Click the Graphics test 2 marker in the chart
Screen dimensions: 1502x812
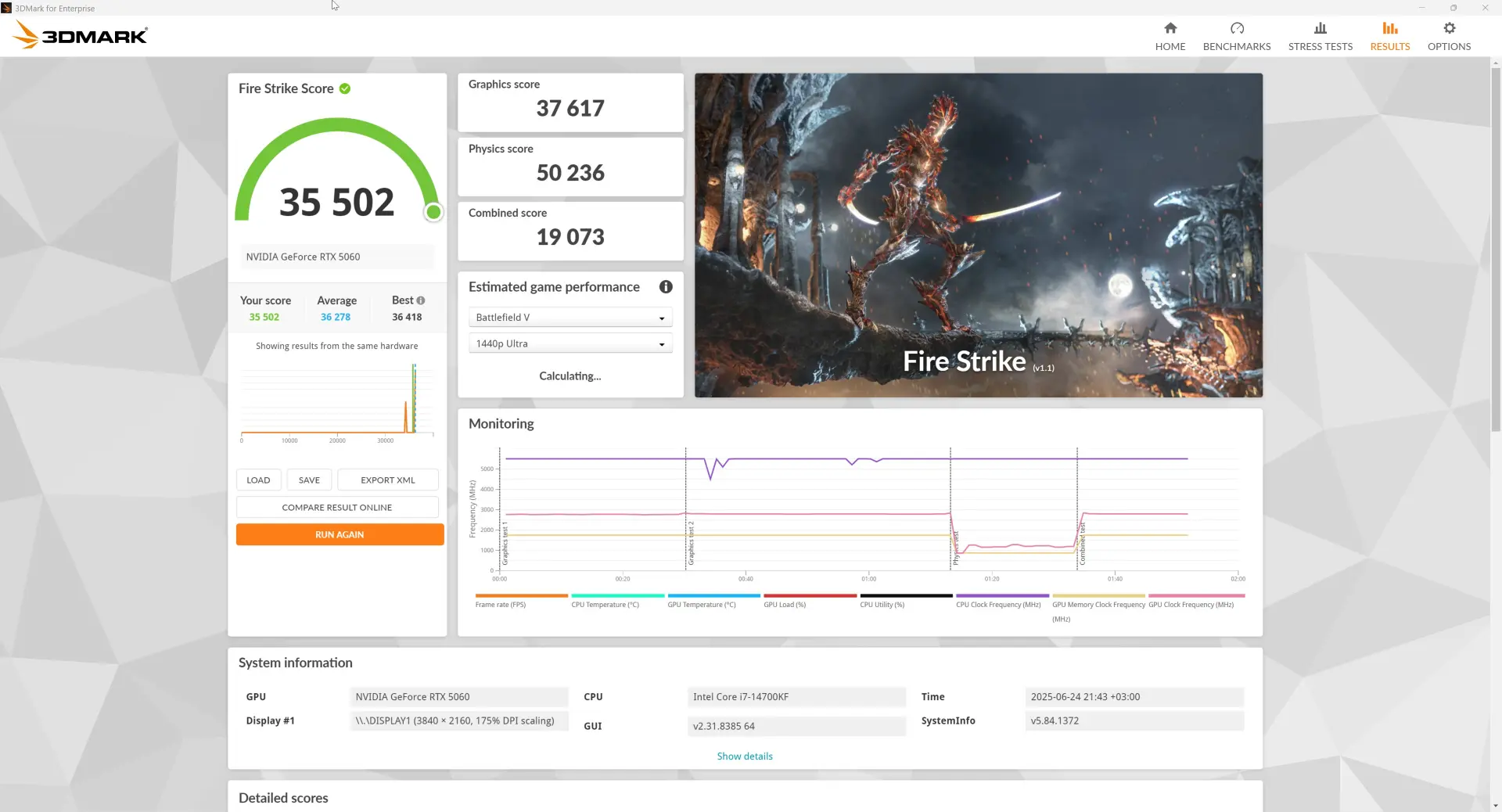(x=691, y=543)
